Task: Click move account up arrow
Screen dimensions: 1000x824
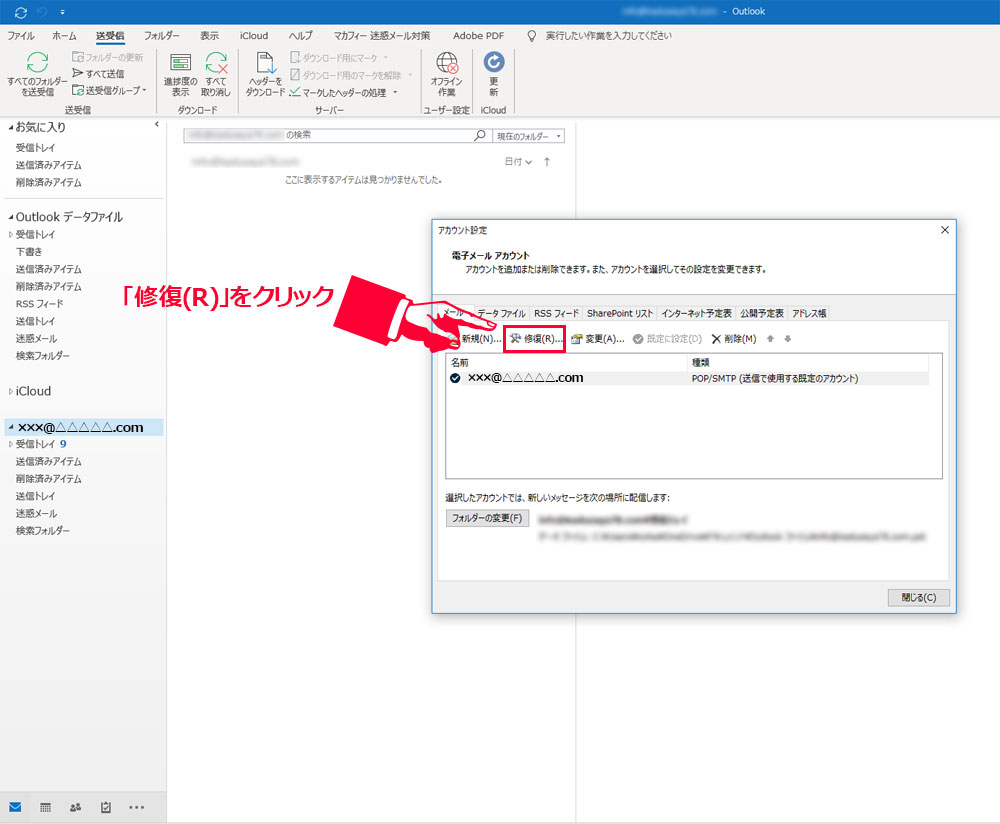Action: (x=770, y=339)
